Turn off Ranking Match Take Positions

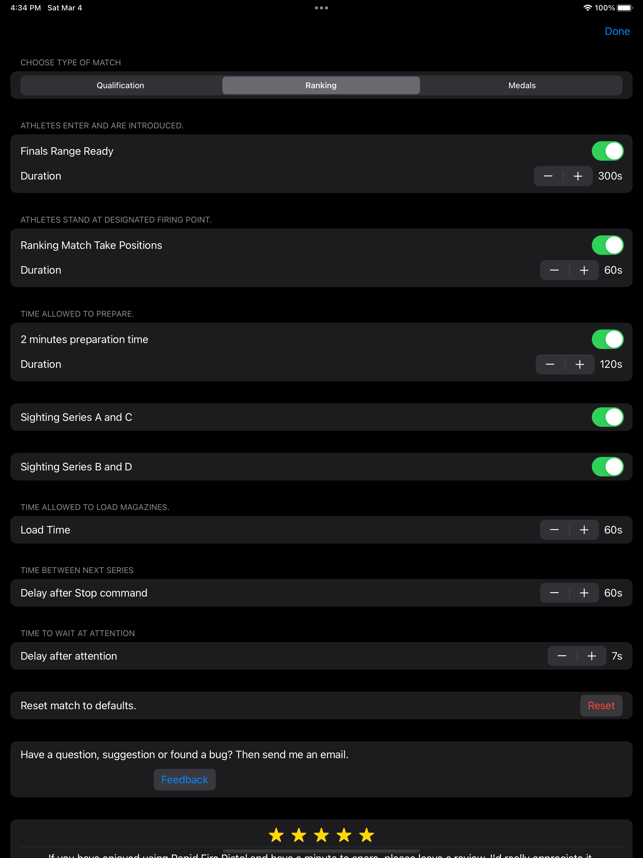607,245
